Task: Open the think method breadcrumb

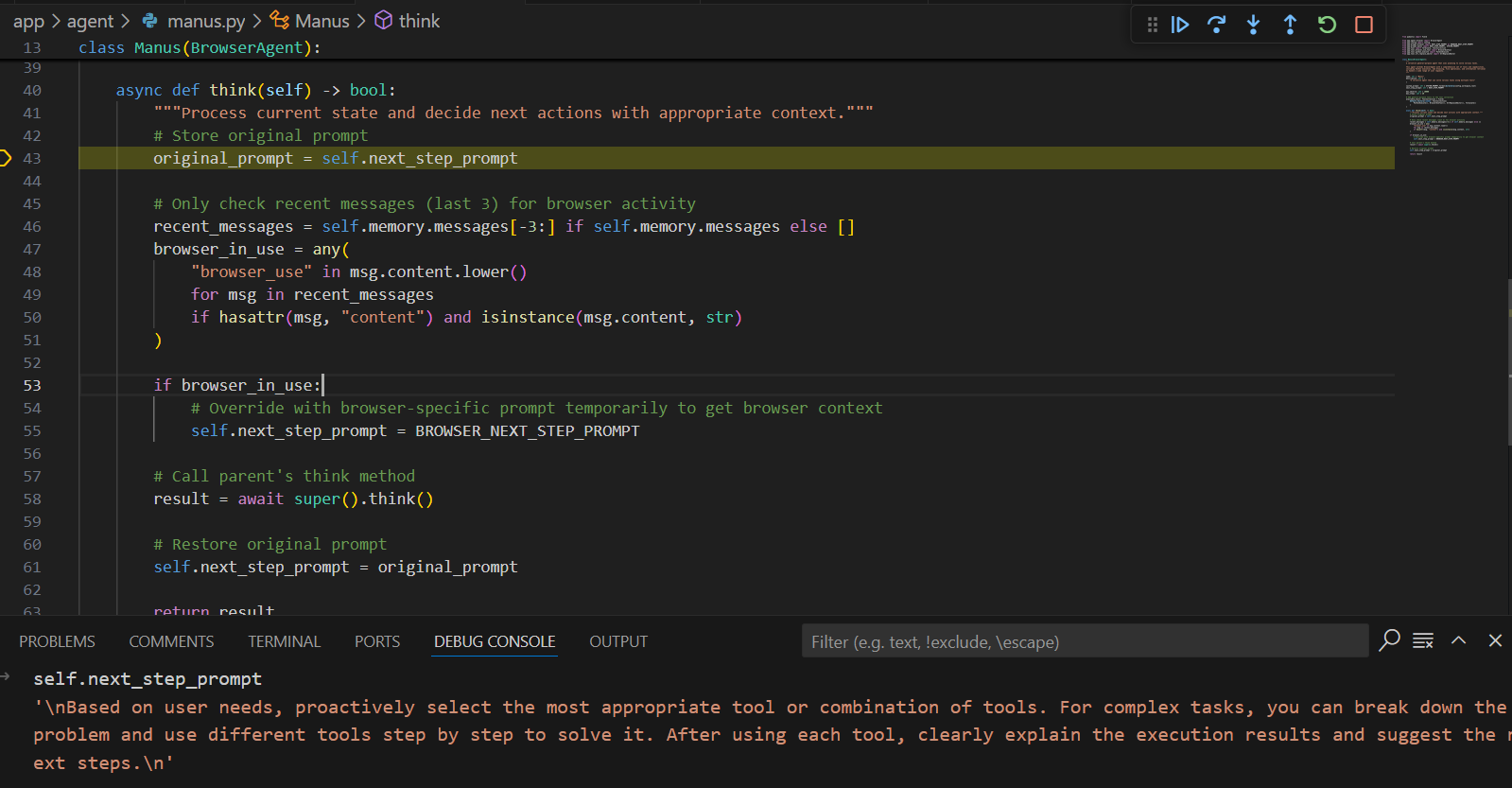Action: coord(419,21)
